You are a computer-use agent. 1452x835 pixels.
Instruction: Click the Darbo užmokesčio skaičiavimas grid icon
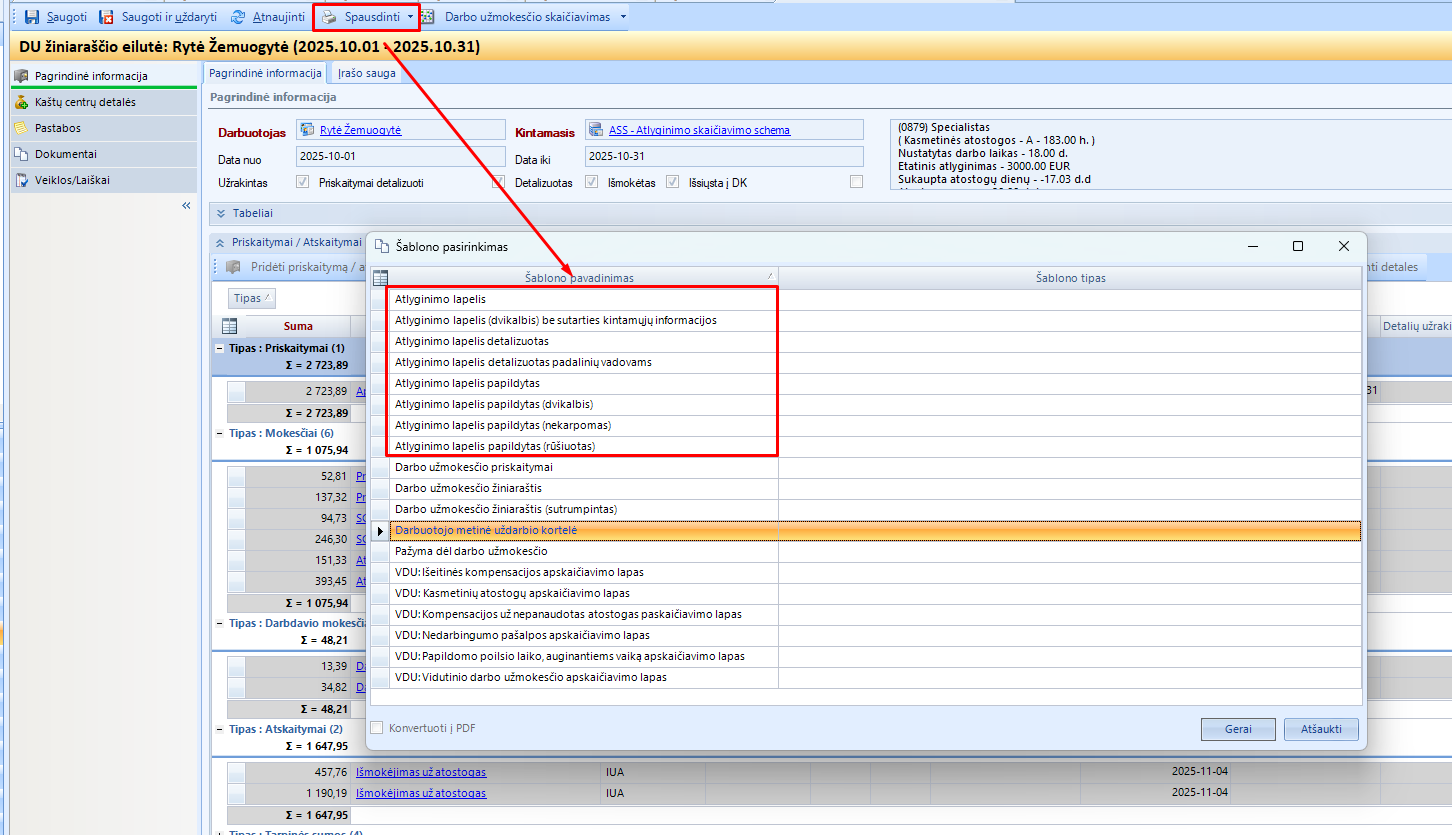(x=427, y=17)
